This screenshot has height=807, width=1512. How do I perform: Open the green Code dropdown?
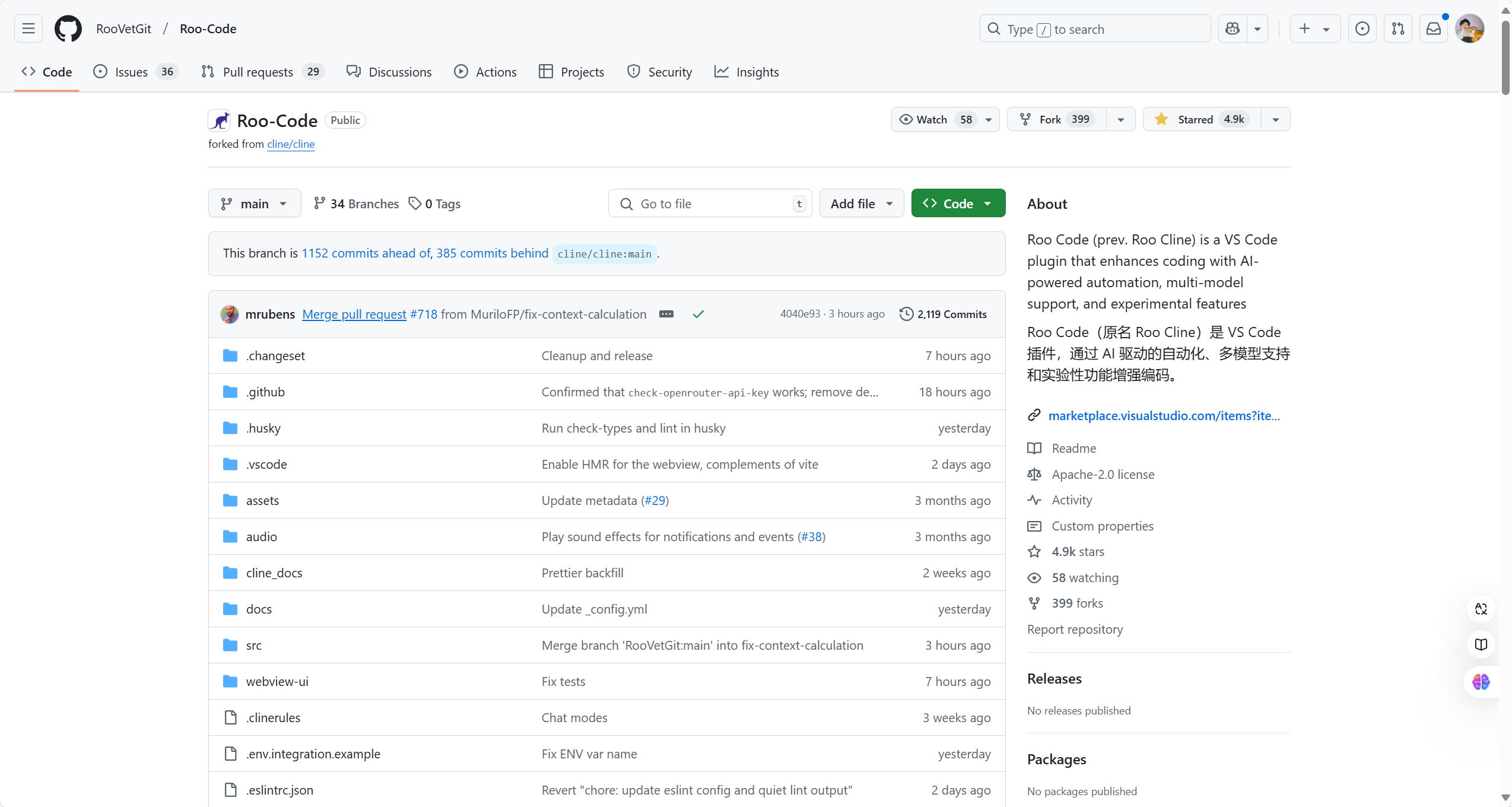[958, 204]
